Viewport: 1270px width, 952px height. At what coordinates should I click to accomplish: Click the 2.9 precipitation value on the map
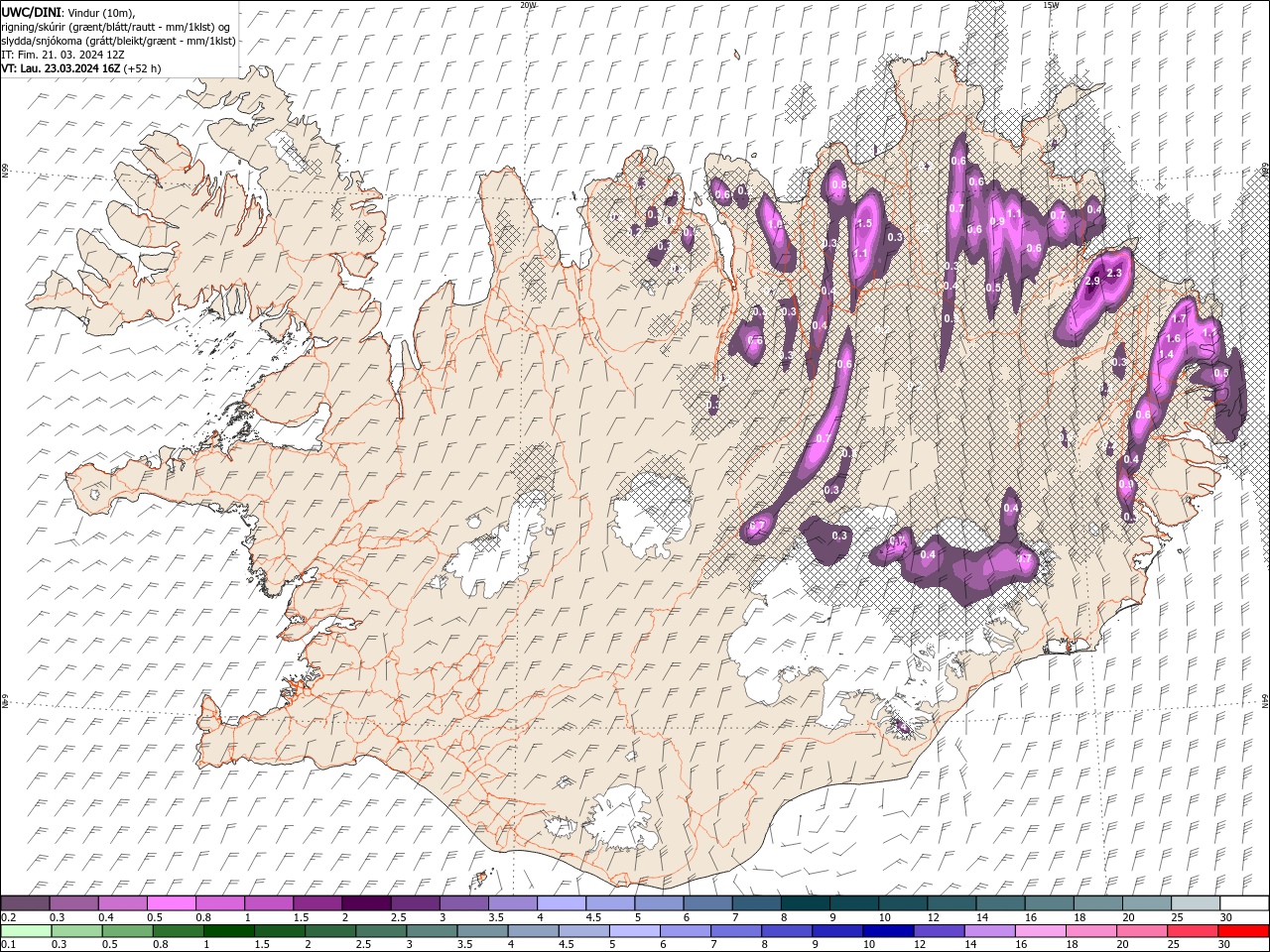click(1092, 282)
